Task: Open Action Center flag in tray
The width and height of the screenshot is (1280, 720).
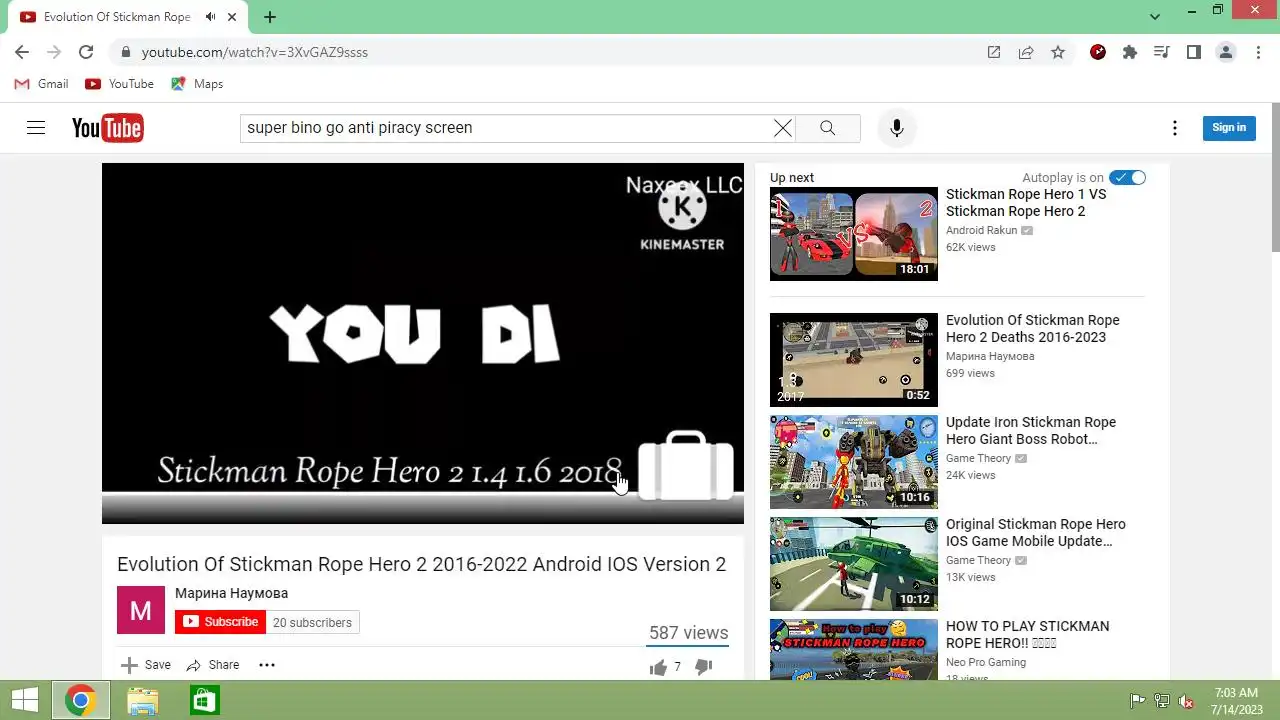Action: (1137, 701)
